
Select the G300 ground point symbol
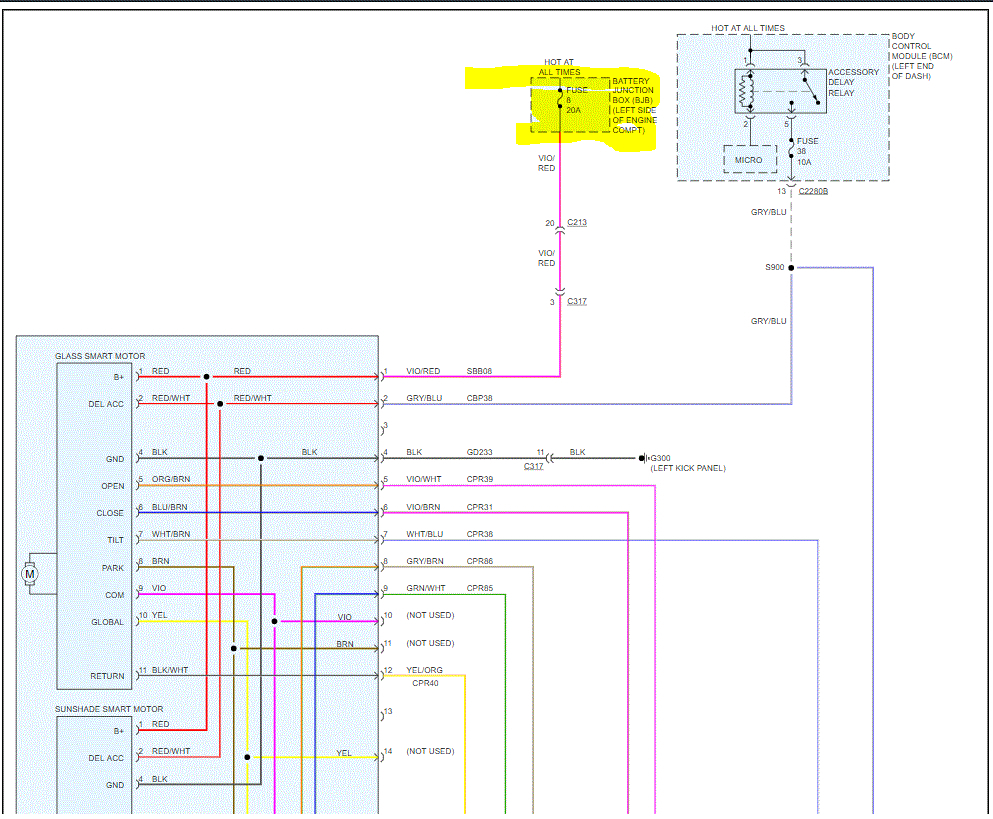click(x=644, y=459)
